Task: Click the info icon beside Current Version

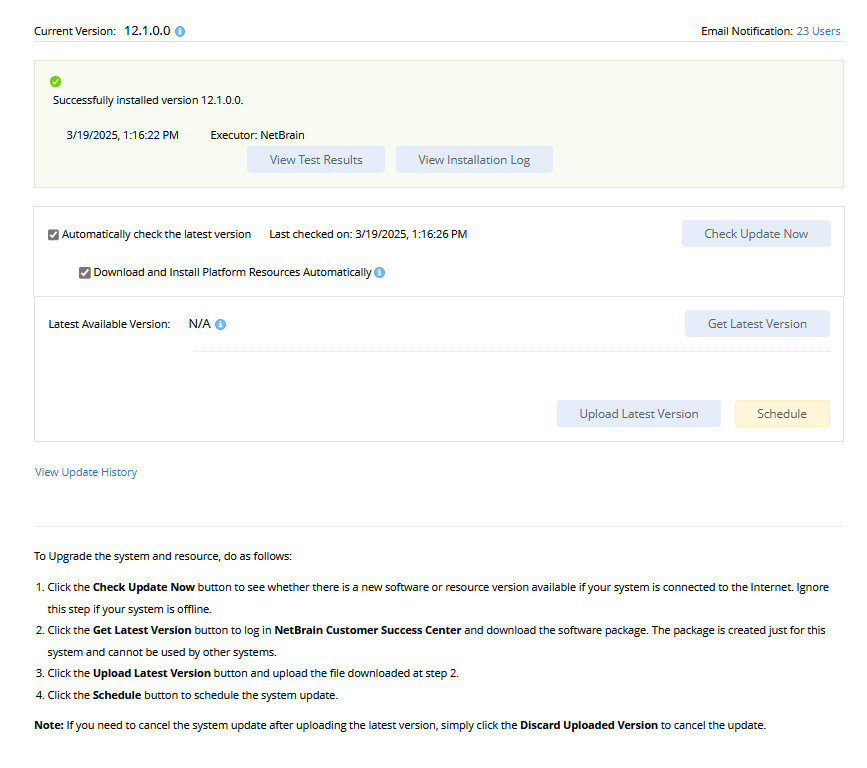Action: pyautogui.click(x=180, y=32)
